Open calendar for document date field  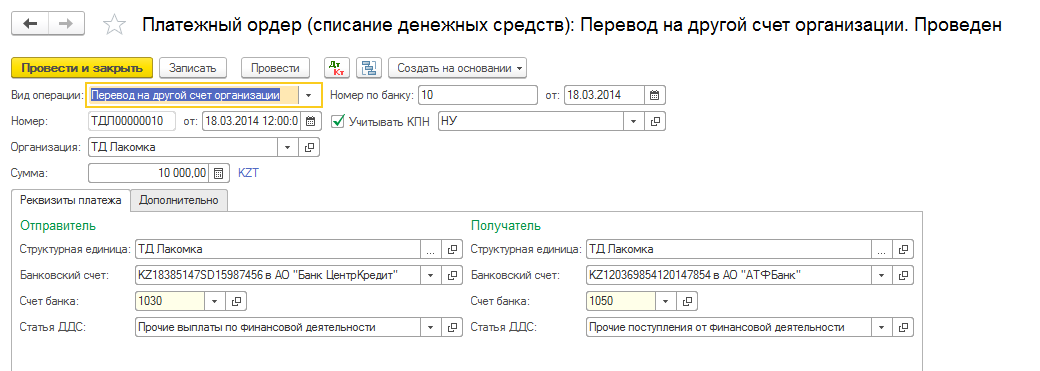[x=312, y=121]
